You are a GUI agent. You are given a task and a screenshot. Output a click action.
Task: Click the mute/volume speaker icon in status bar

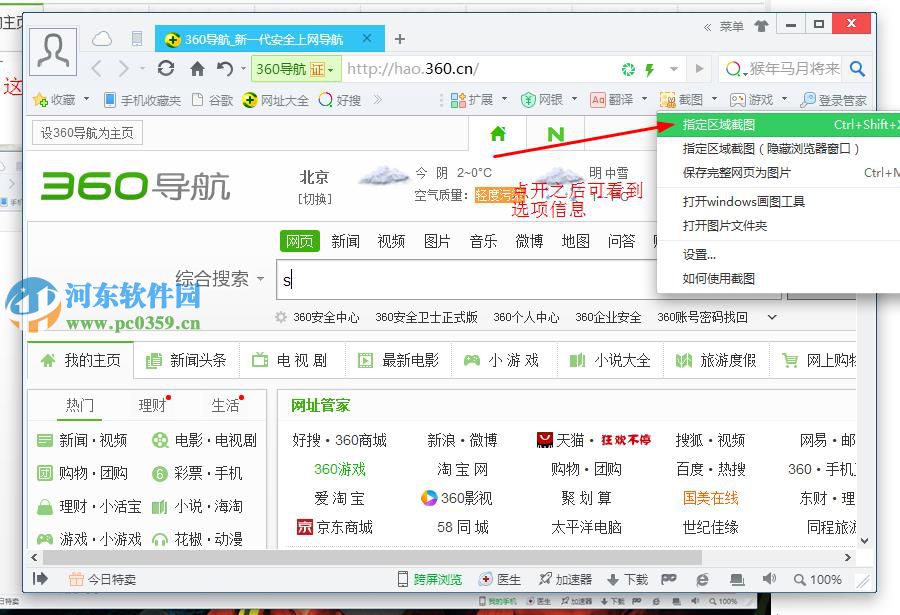768,579
